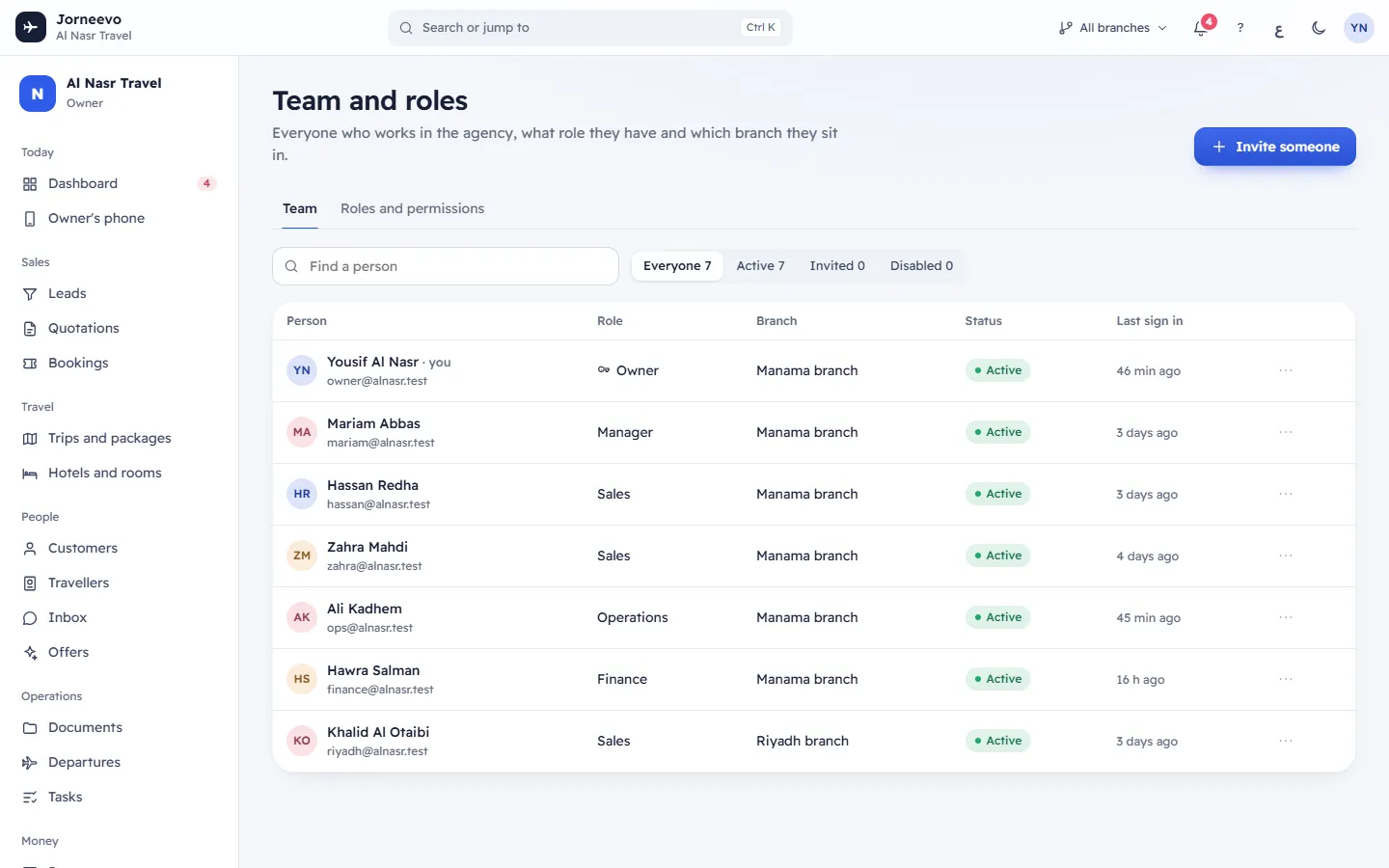Open Offers in the sidebar
This screenshot has height=868, width=1389.
119,652
